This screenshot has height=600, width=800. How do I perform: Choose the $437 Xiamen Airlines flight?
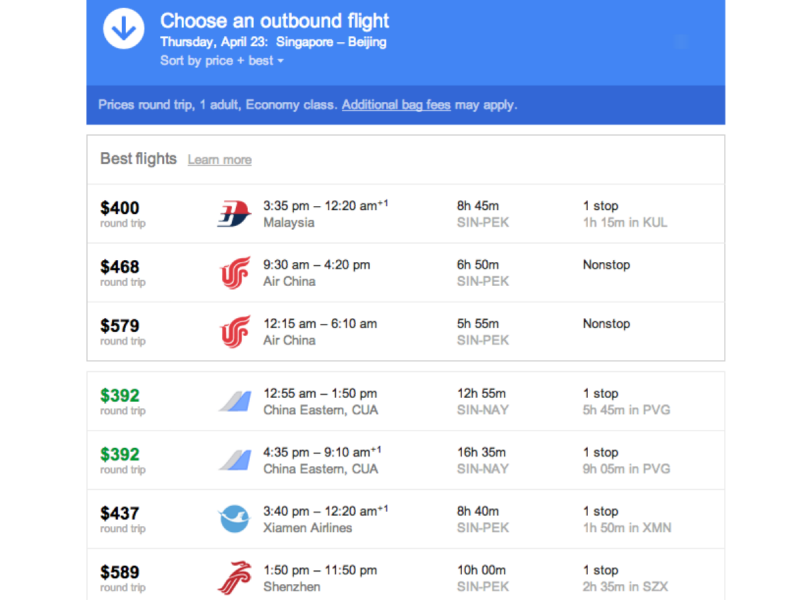pyautogui.click(x=120, y=513)
